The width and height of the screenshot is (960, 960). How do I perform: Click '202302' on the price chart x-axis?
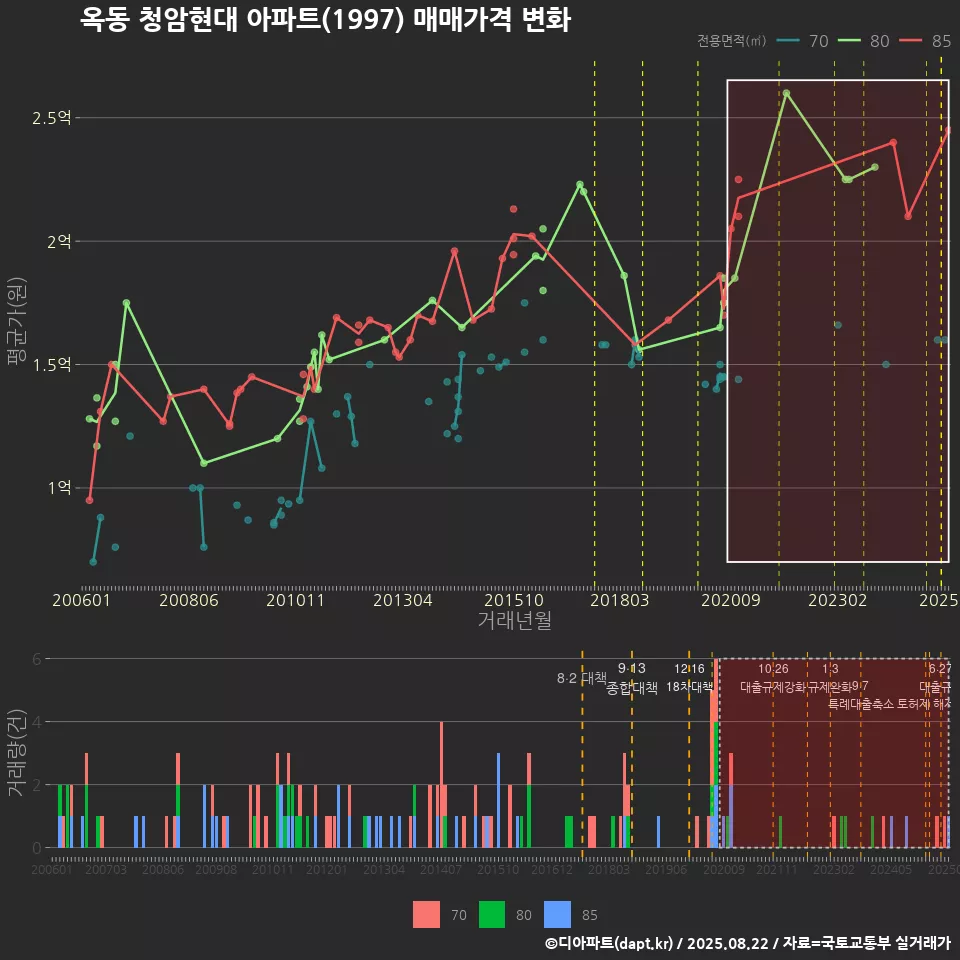tap(838, 600)
